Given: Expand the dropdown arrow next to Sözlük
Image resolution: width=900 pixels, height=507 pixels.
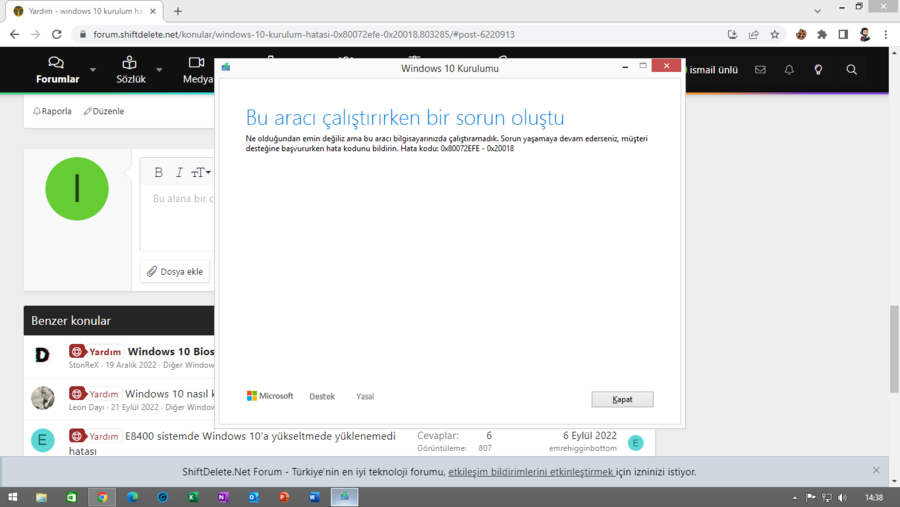Looking at the screenshot, I should pyautogui.click(x=159, y=70).
